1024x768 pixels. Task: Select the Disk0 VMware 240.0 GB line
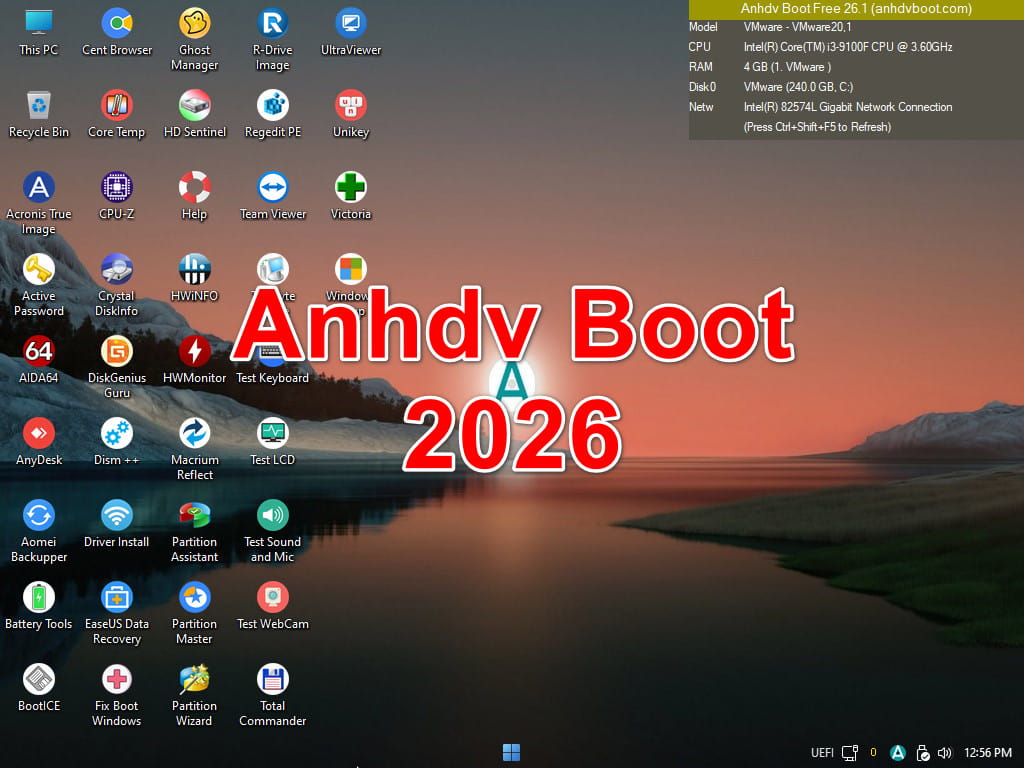(798, 87)
